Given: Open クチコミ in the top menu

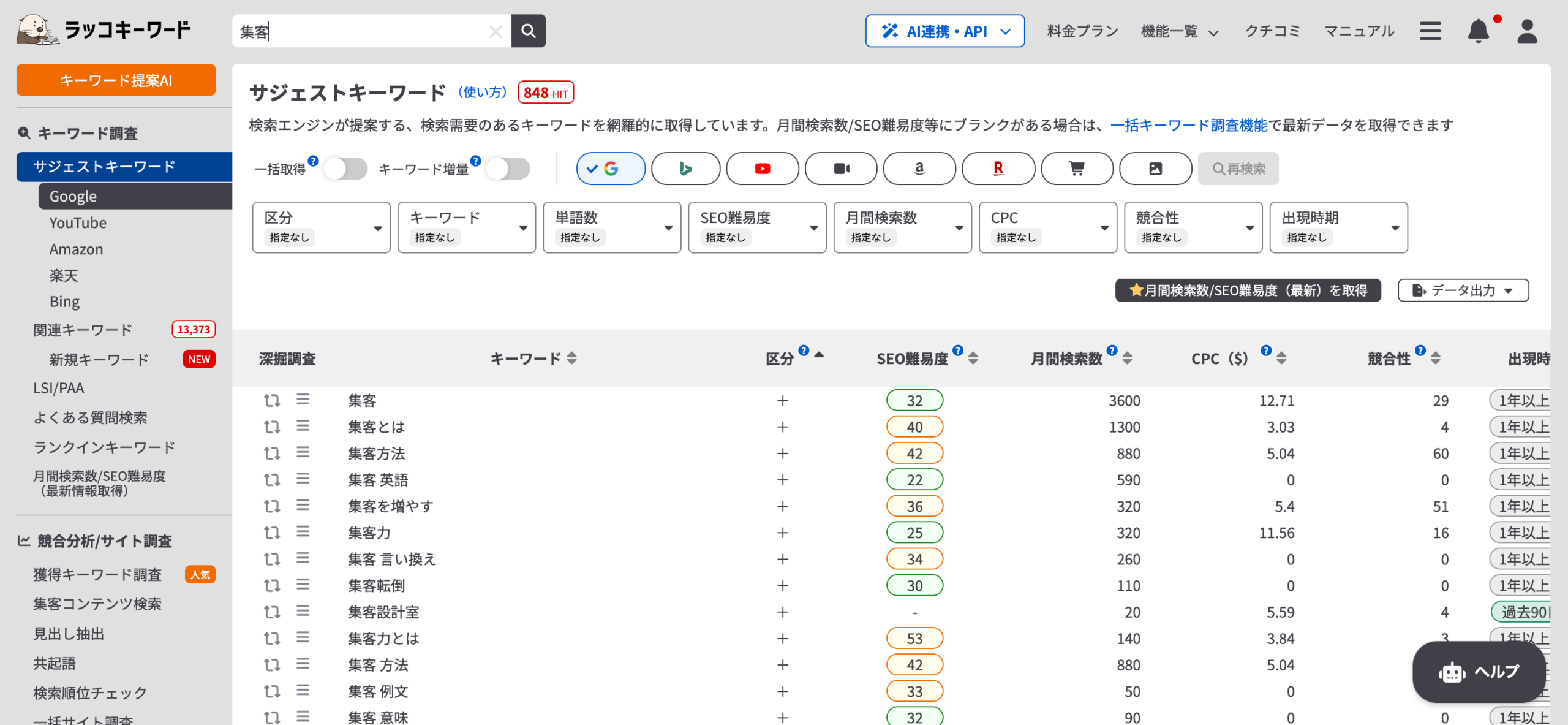Looking at the screenshot, I should point(1273,31).
